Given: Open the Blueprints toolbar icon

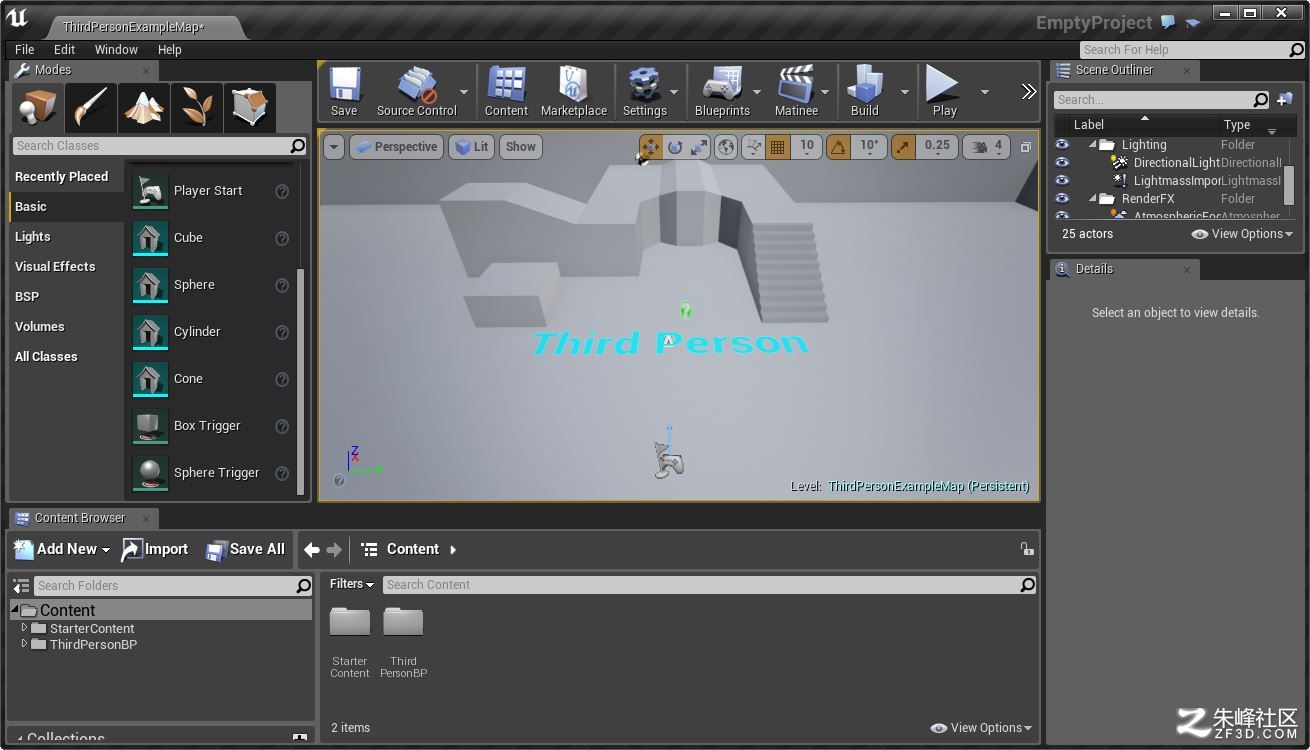Looking at the screenshot, I should click(x=722, y=92).
